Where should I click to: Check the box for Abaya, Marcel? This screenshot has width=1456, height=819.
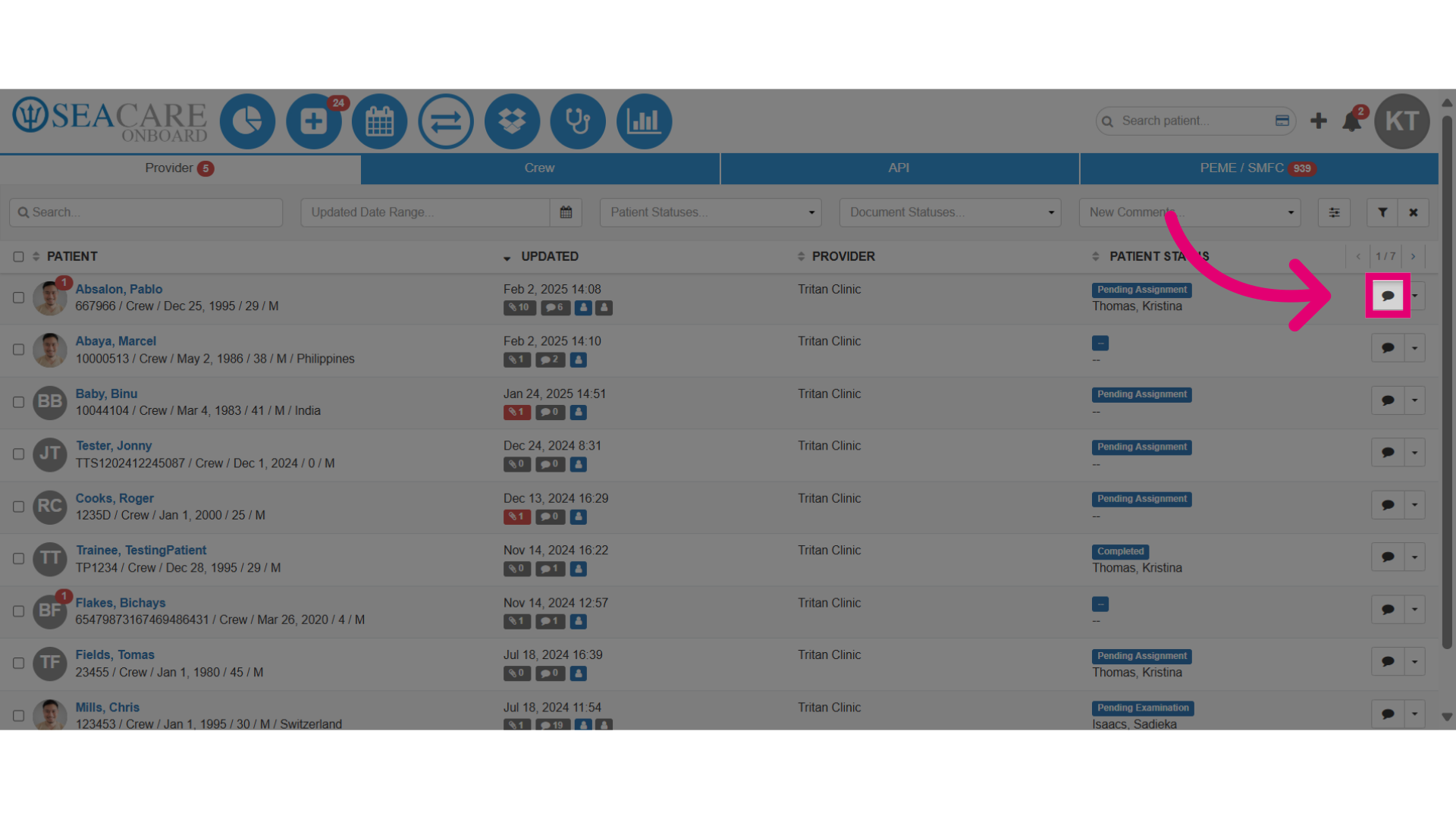[18, 350]
